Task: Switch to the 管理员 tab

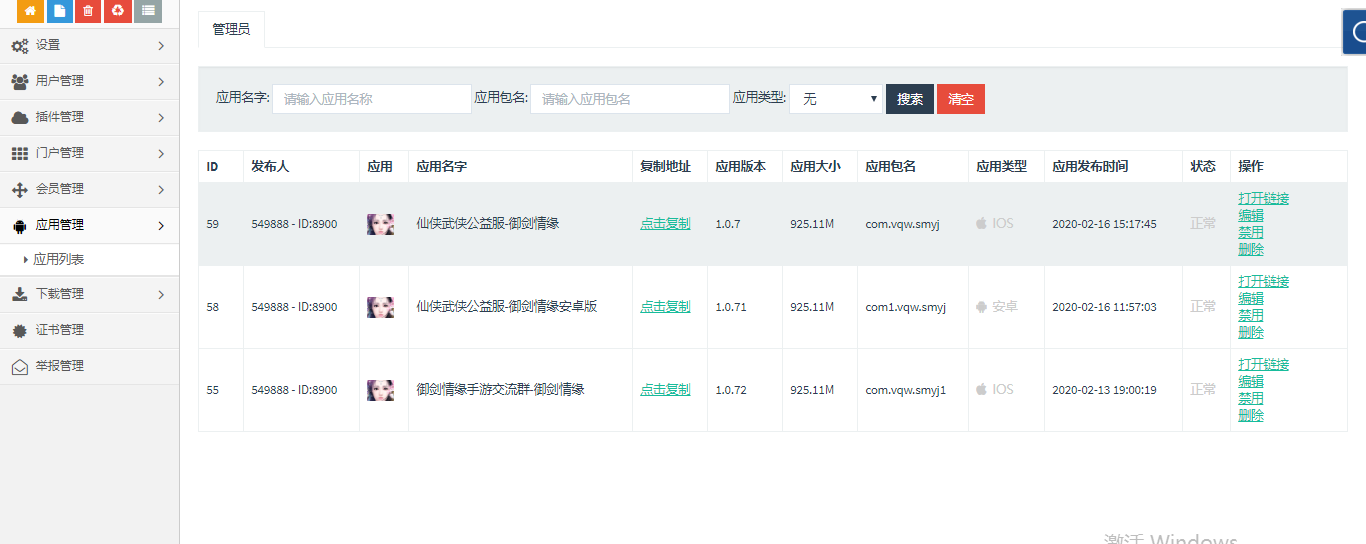Action: (x=231, y=30)
